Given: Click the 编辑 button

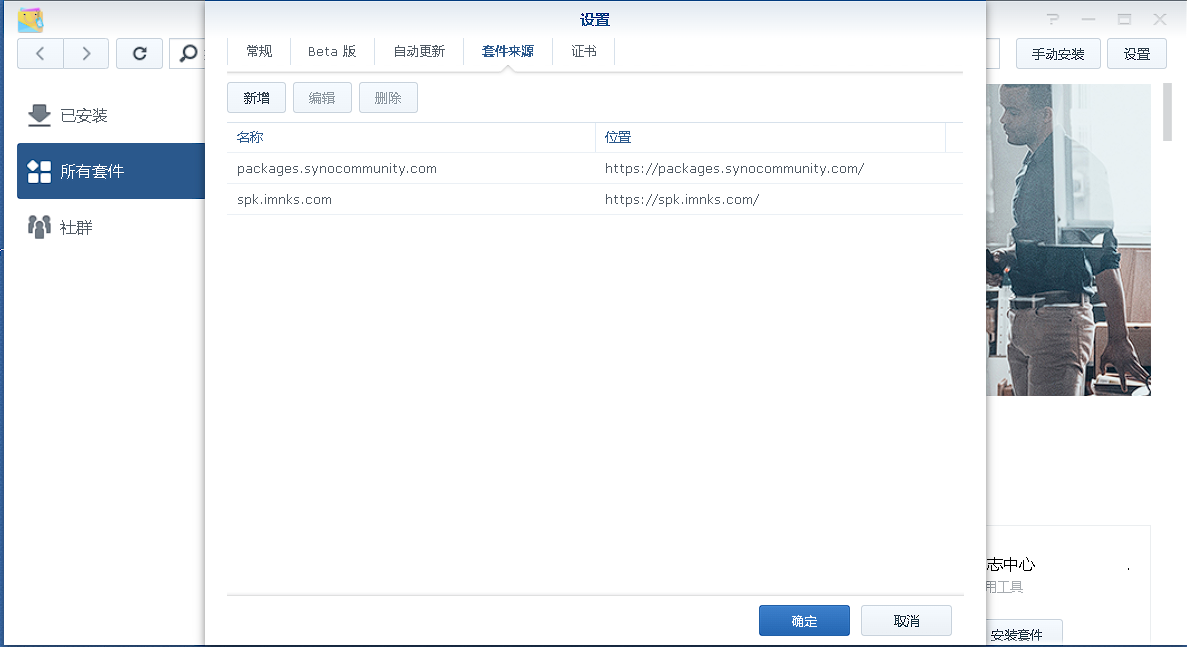Looking at the screenshot, I should pos(322,98).
